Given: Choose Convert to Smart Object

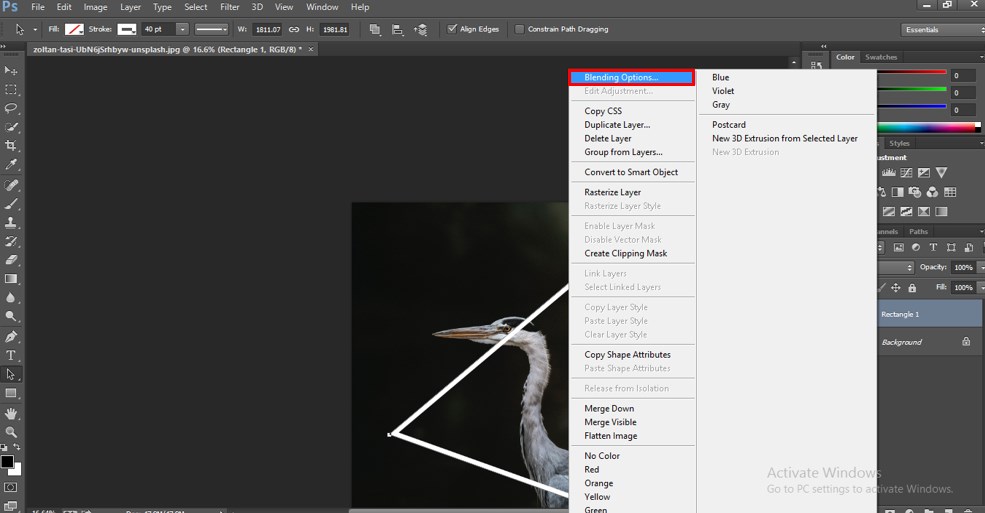Looking at the screenshot, I should coord(631,172).
